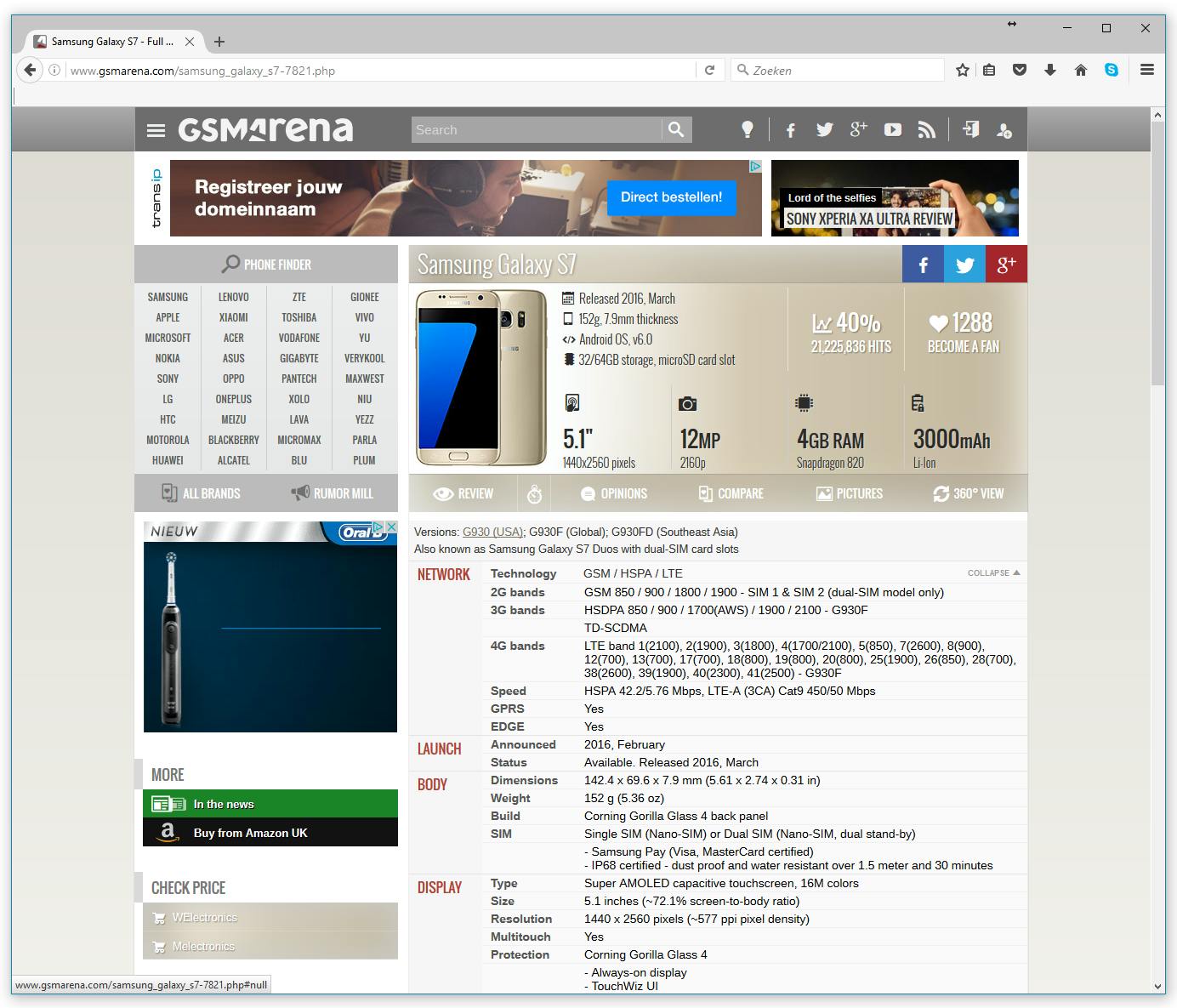Submit search with the magnifier button
This screenshot has width=1177, height=1008.
[676, 129]
